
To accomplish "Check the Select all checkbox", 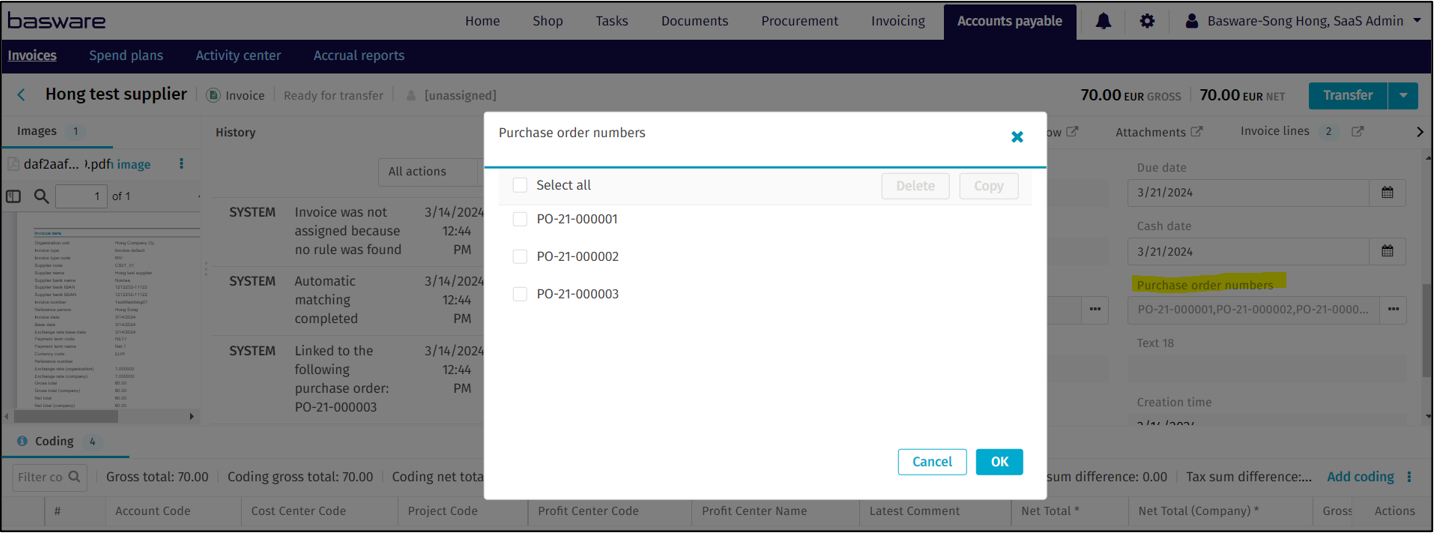I will (x=520, y=185).
